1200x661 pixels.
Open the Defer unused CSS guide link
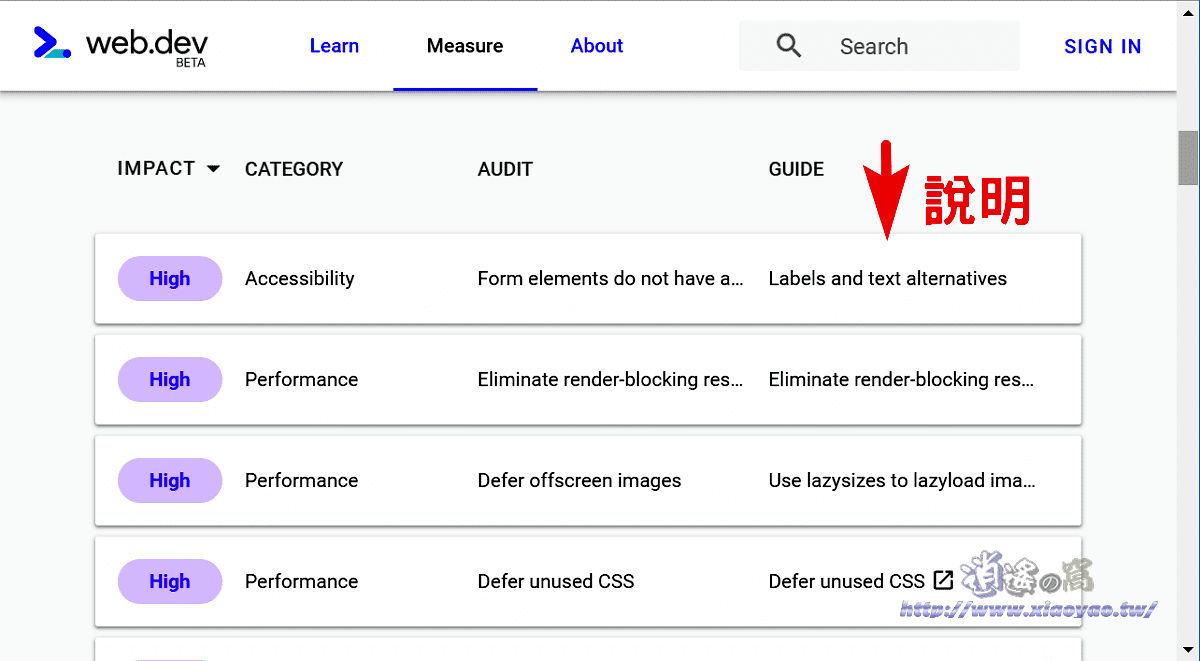coord(846,582)
